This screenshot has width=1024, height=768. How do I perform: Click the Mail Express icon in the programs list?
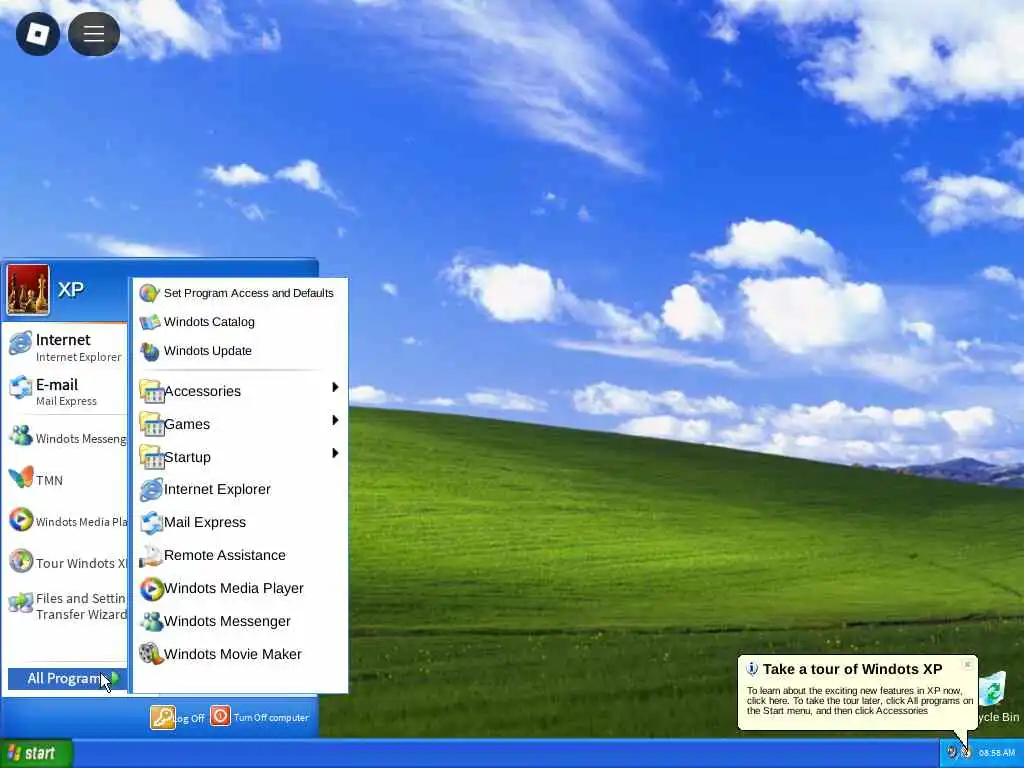point(152,522)
